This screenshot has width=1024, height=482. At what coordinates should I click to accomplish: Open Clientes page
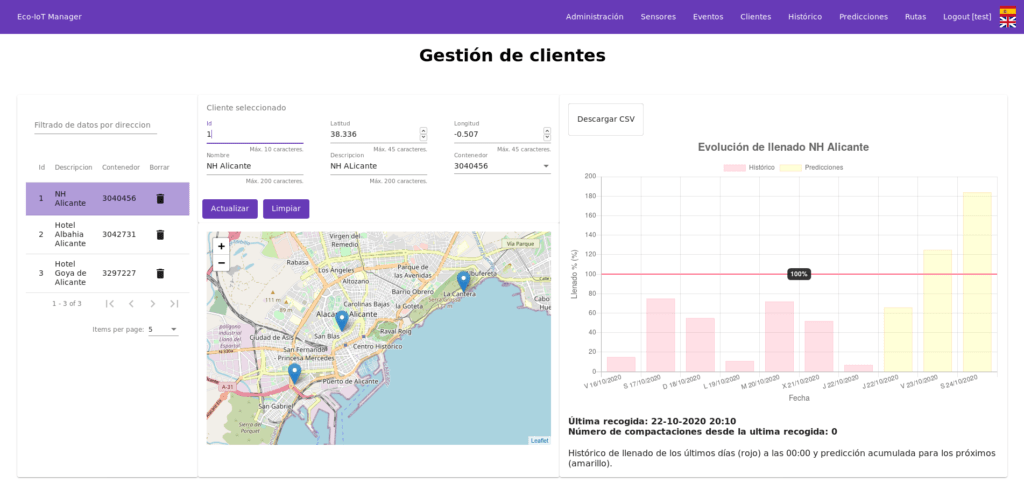[756, 17]
